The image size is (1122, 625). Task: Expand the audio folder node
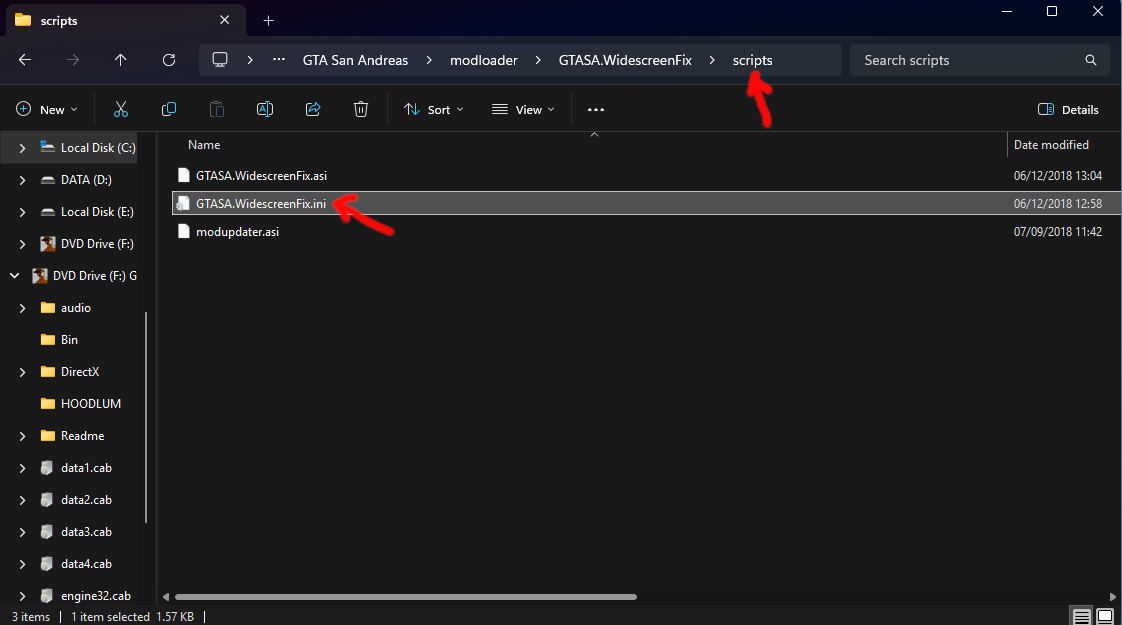pos(22,308)
